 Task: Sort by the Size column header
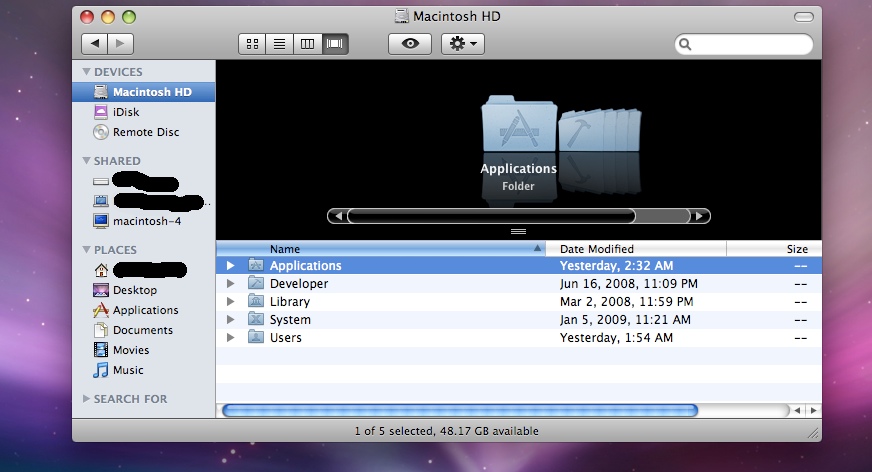[x=774, y=249]
